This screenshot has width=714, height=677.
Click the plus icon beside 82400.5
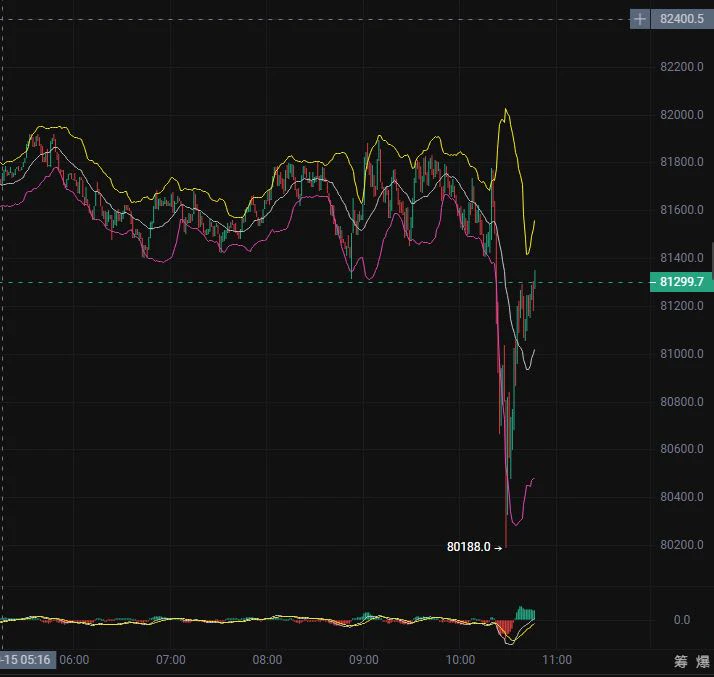tap(640, 19)
